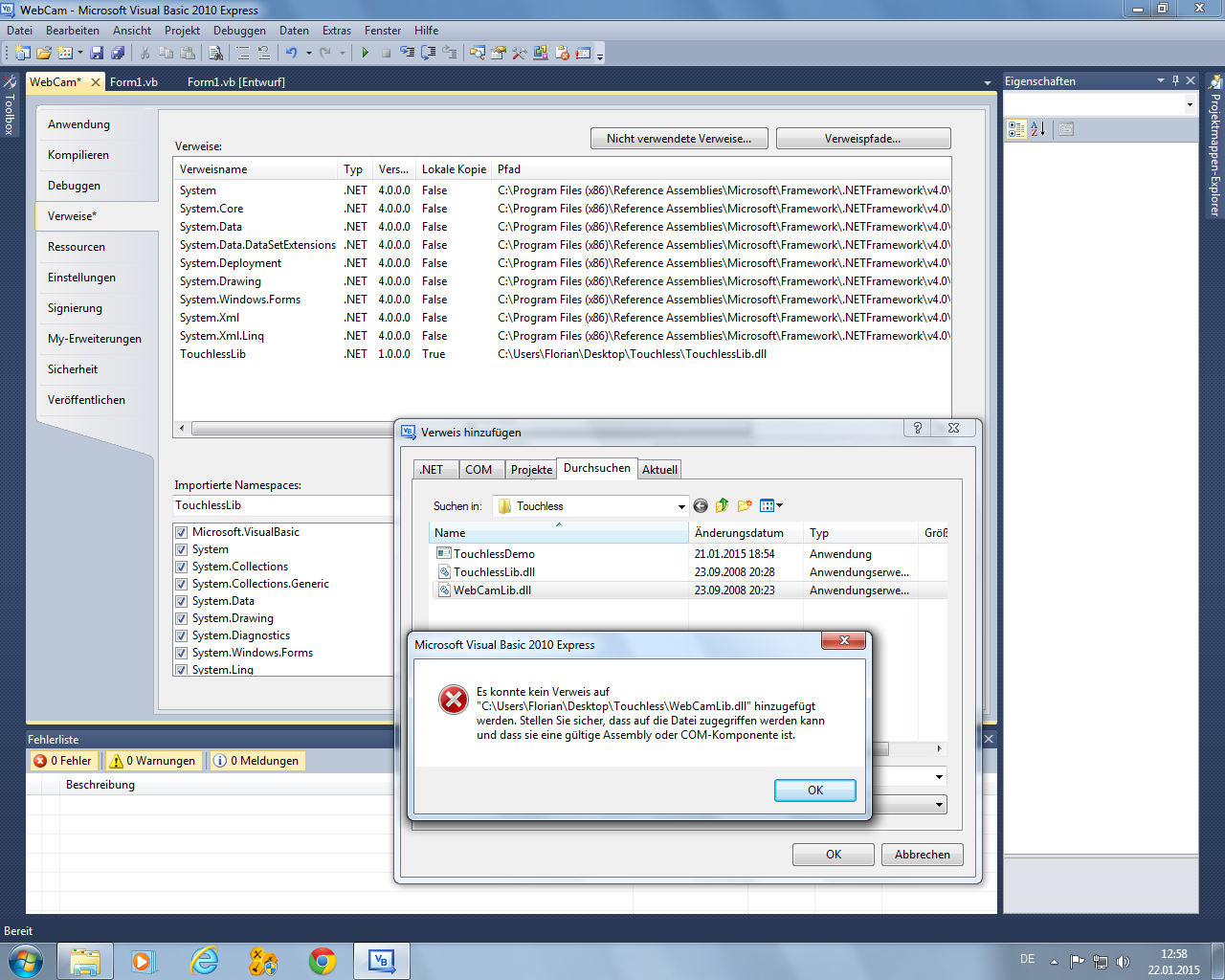Click the Up One Level folder icon
1225x980 pixels.
[x=723, y=505]
